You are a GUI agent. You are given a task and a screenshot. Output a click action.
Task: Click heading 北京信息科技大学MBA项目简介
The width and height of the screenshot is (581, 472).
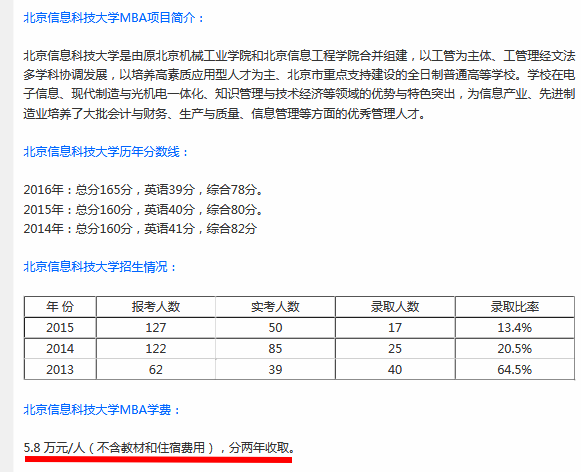pyautogui.click(x=113, y=17)
